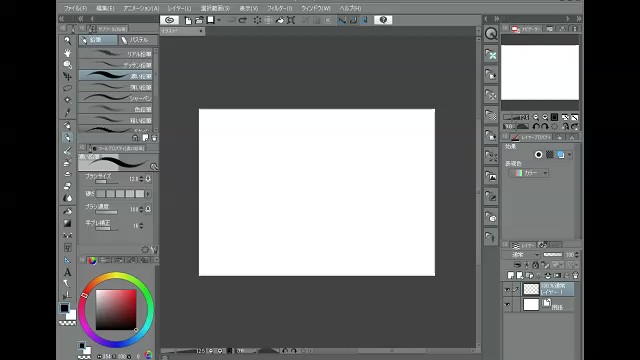Select the Airbrush tool
The height and width of the screenshot is (360, 640).
click(67, 163)
